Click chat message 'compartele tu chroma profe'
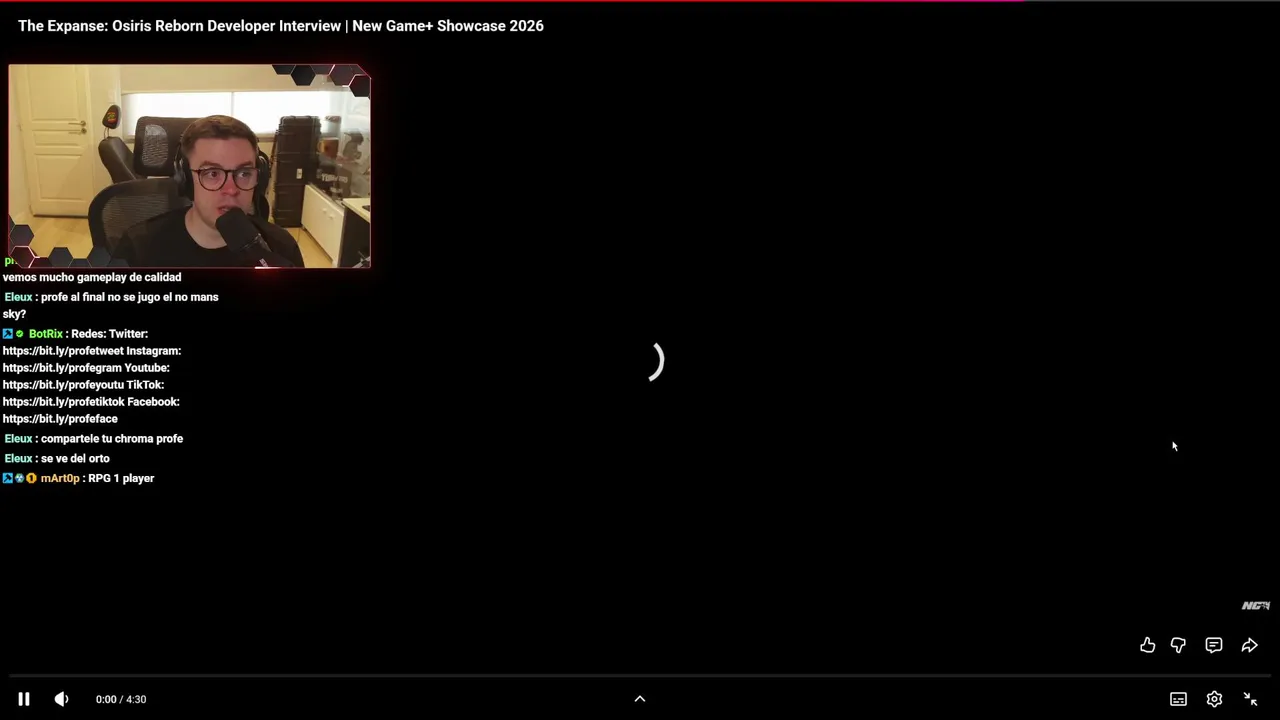Image resolution: width=1280 pixels, height=720 pixels. [x=112, y=438]
